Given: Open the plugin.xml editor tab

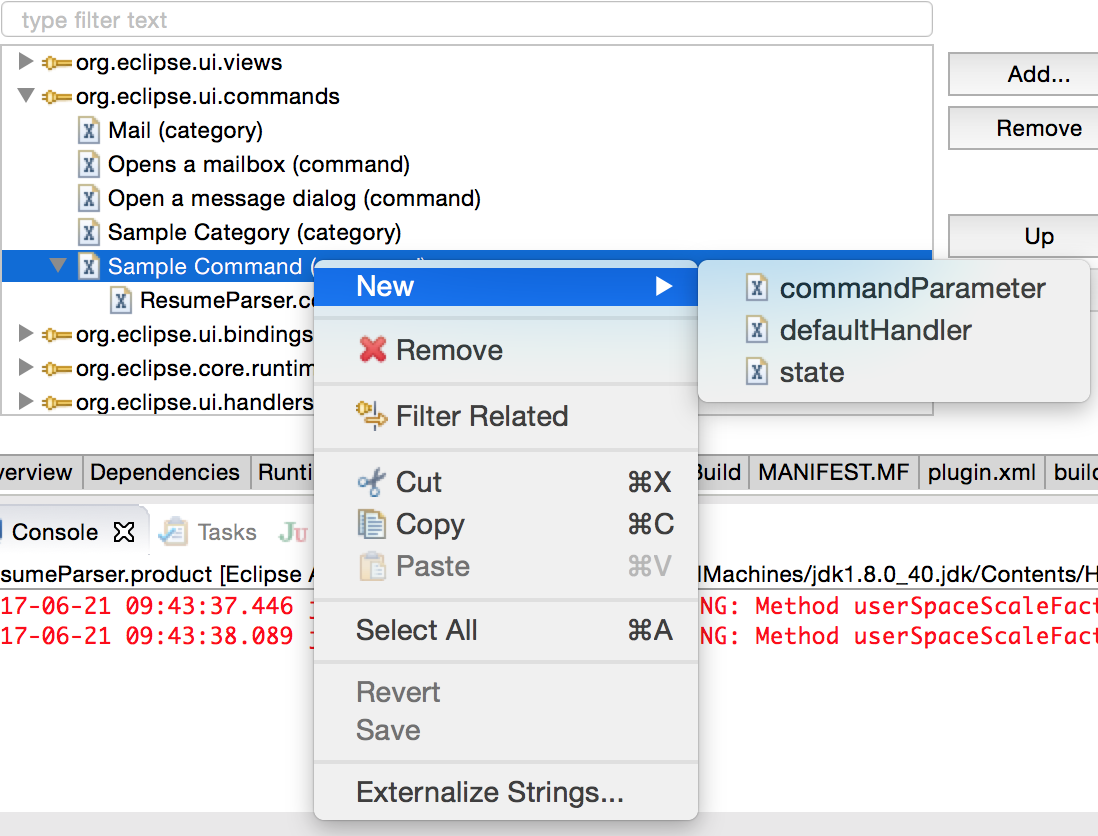Looking at the screenshot, I should tap(982, 472).
